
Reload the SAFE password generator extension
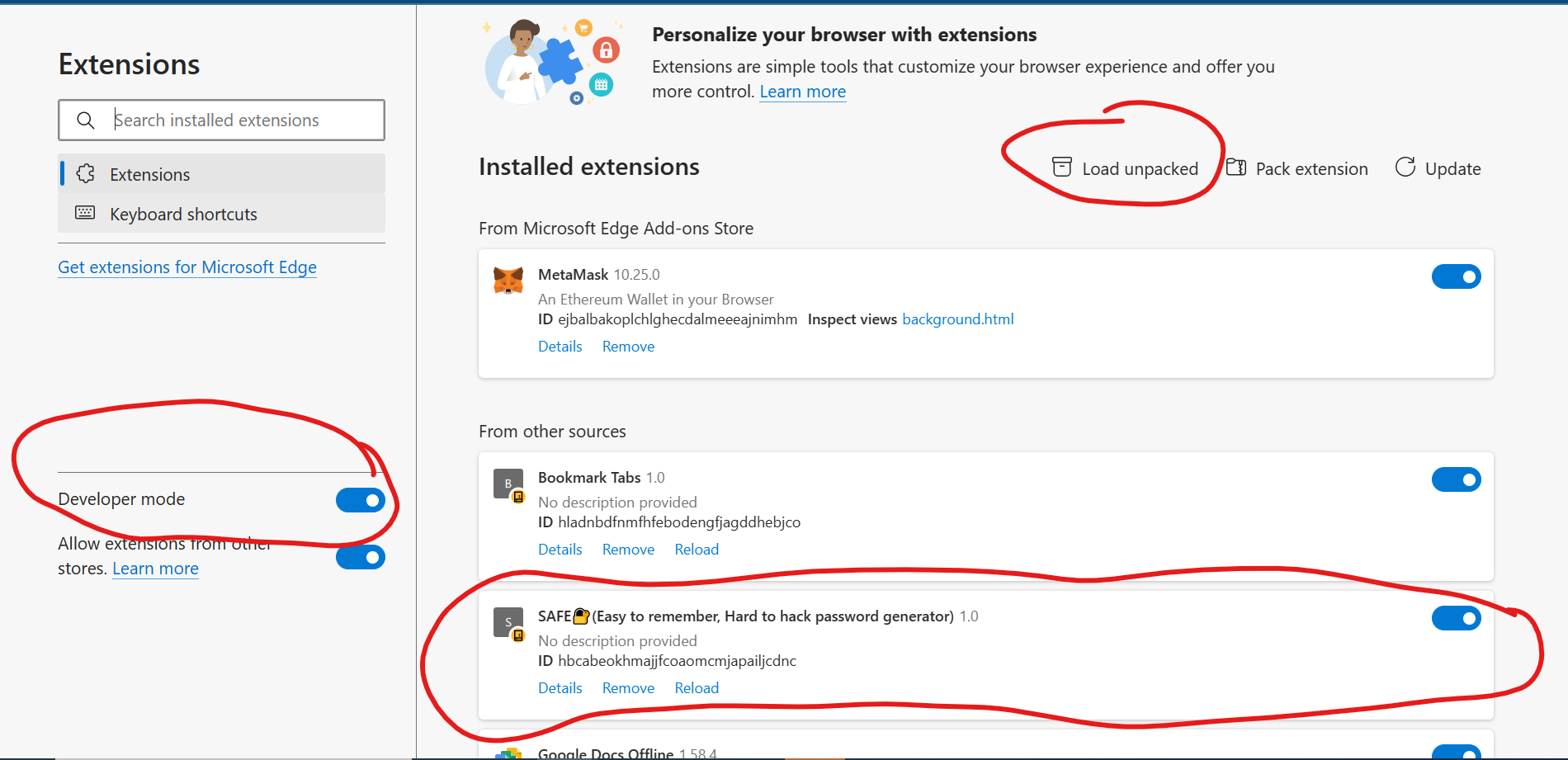(697, 688)
